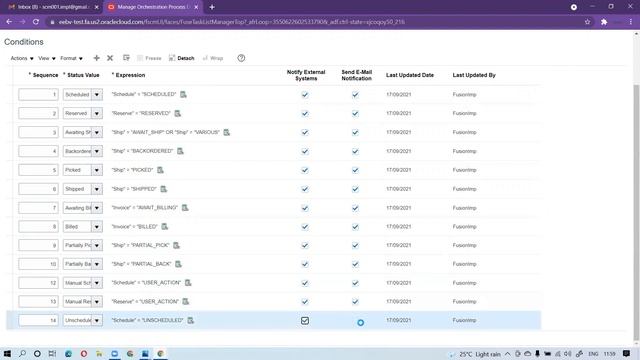This screenshot has width=640, height=360.
Task: Click the page vertical scrollbar
Action: (x=636, y=212)
